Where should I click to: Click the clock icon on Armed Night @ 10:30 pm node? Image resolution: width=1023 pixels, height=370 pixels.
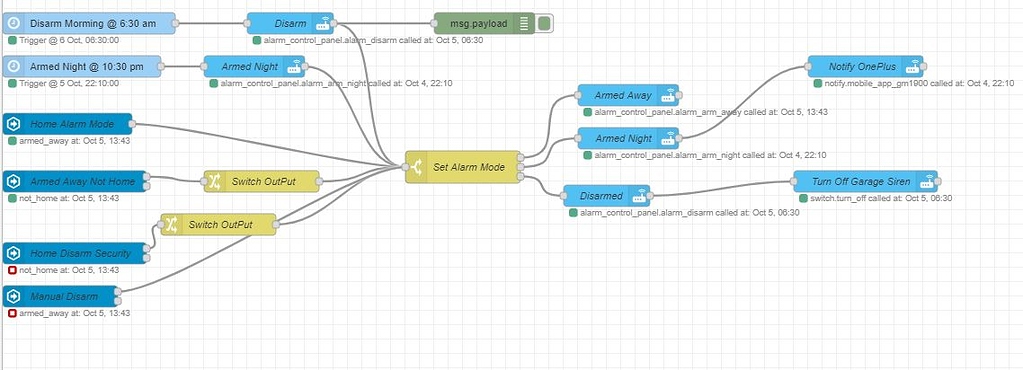13,67
